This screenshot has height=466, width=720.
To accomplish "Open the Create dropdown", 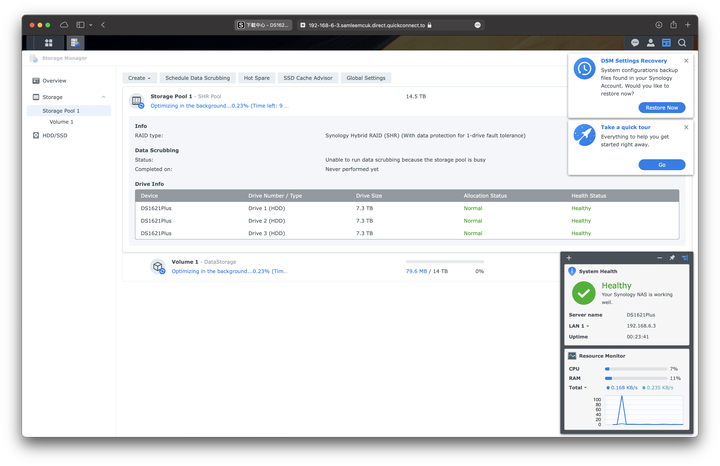I will pos(140,78).
